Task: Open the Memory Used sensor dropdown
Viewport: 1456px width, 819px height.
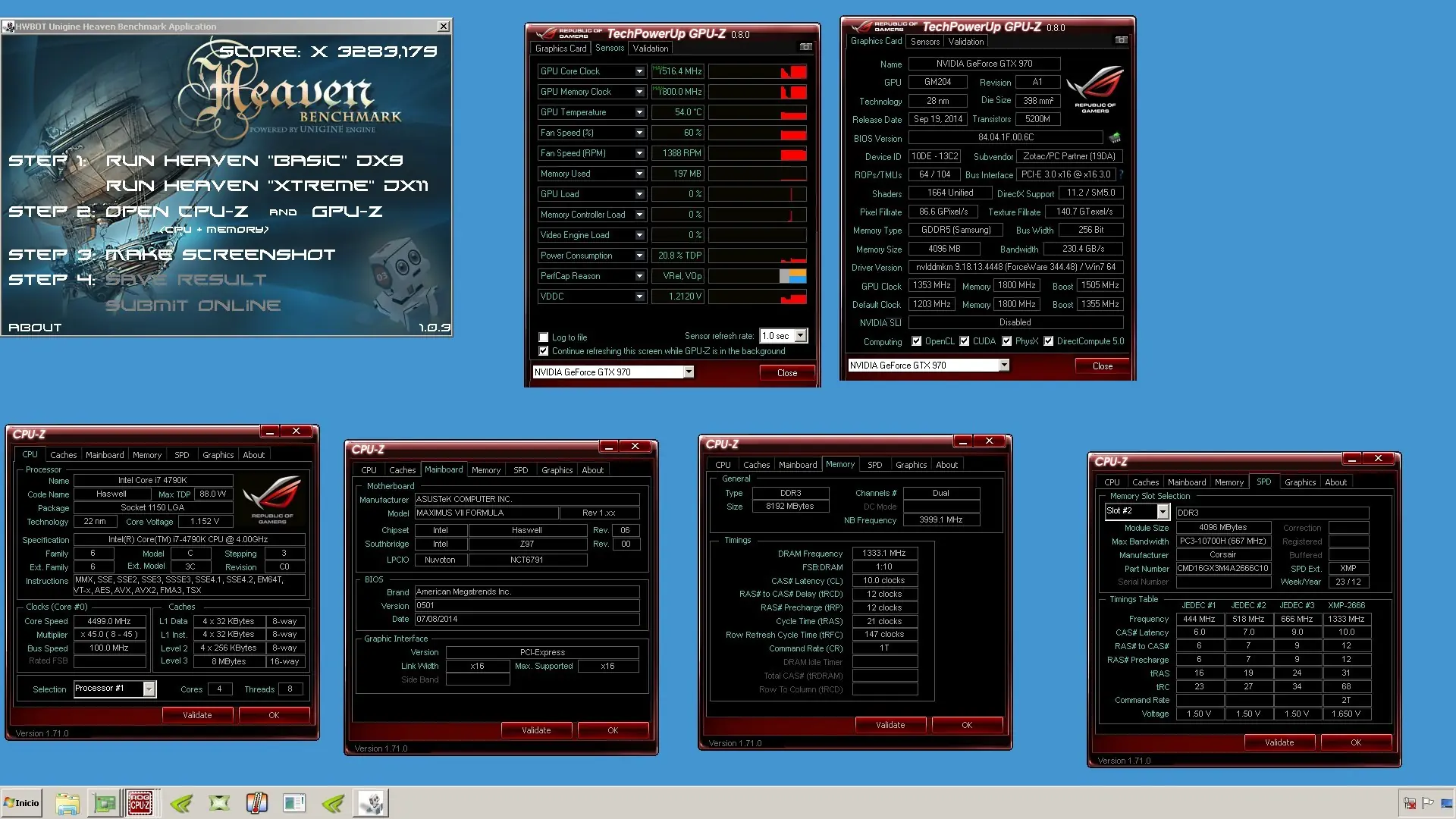Action: tap(639, 174)
